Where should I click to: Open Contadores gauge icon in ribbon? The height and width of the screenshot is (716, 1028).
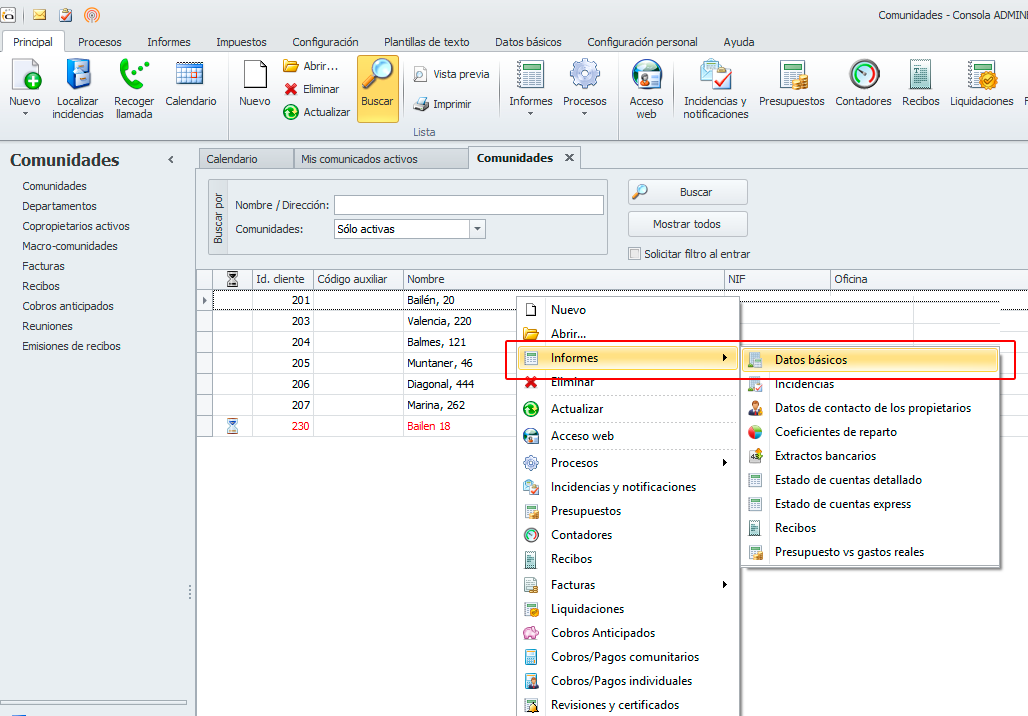pyautogui.click(x=863, y=85)
